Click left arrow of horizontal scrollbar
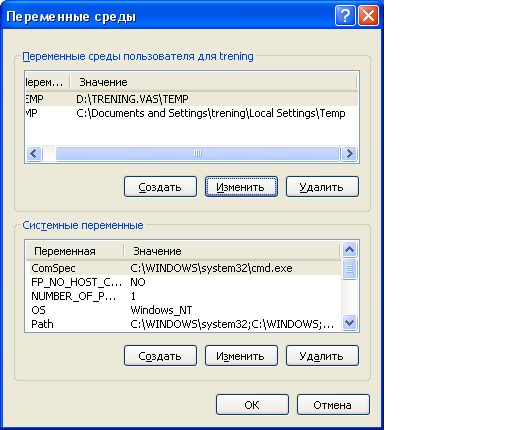This screenshot has height=430, width=512. pos(34,154)
